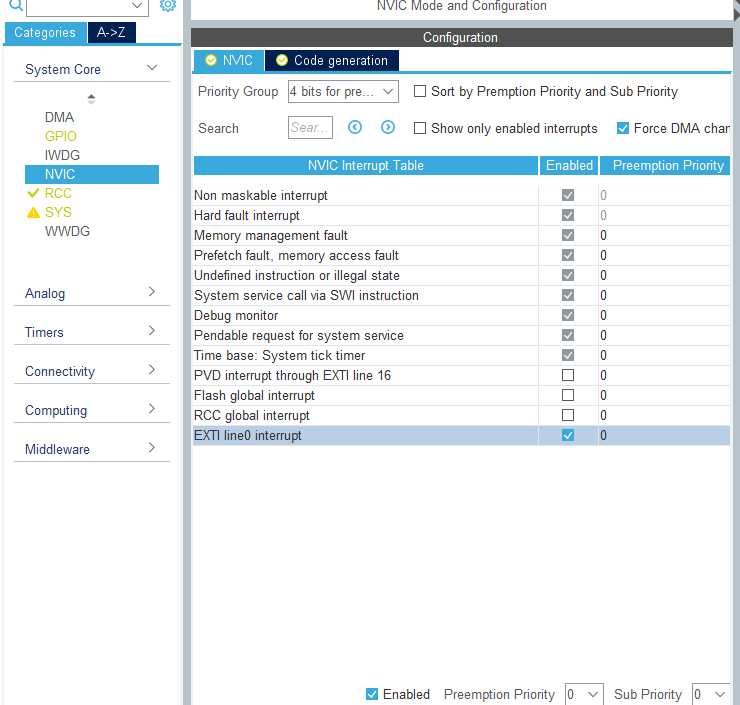Click the NVIC Interrupt Table column header
The width and height of the screenshot is (740, 705).
366,166
